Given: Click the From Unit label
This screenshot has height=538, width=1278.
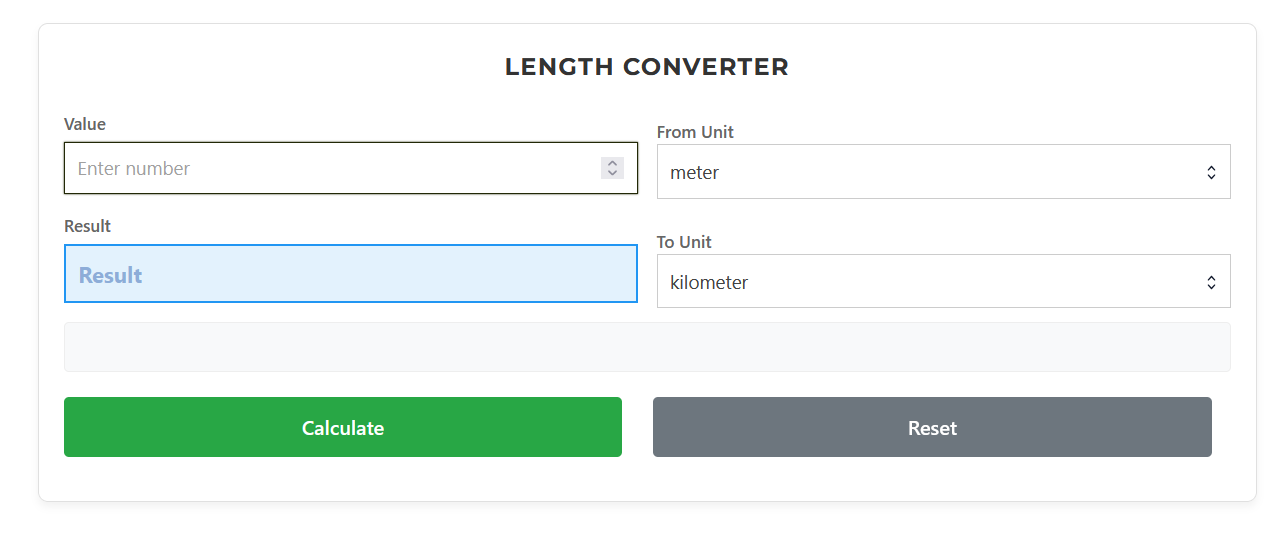Looking at the screenshot, I should click(695, 132).
